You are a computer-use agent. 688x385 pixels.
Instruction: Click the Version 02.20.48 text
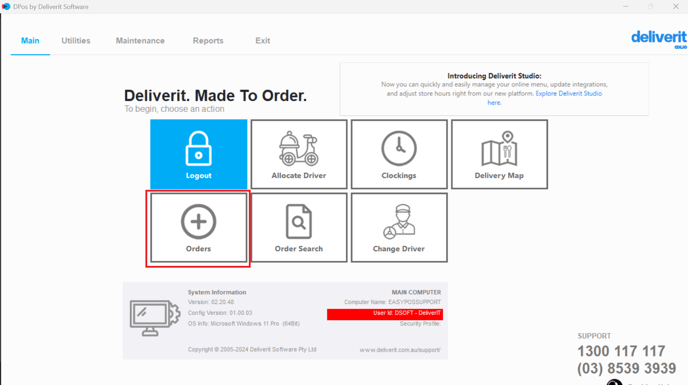click(211, 302)
